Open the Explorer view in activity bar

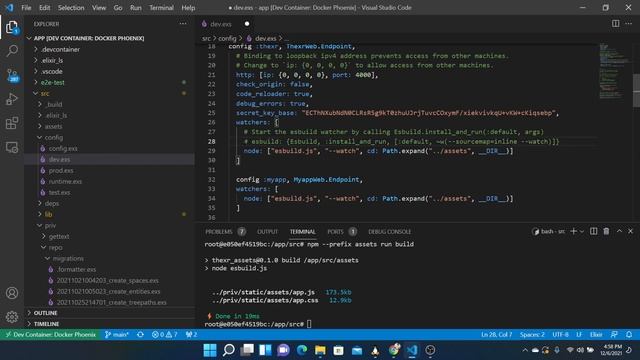(x=12, y=27)
